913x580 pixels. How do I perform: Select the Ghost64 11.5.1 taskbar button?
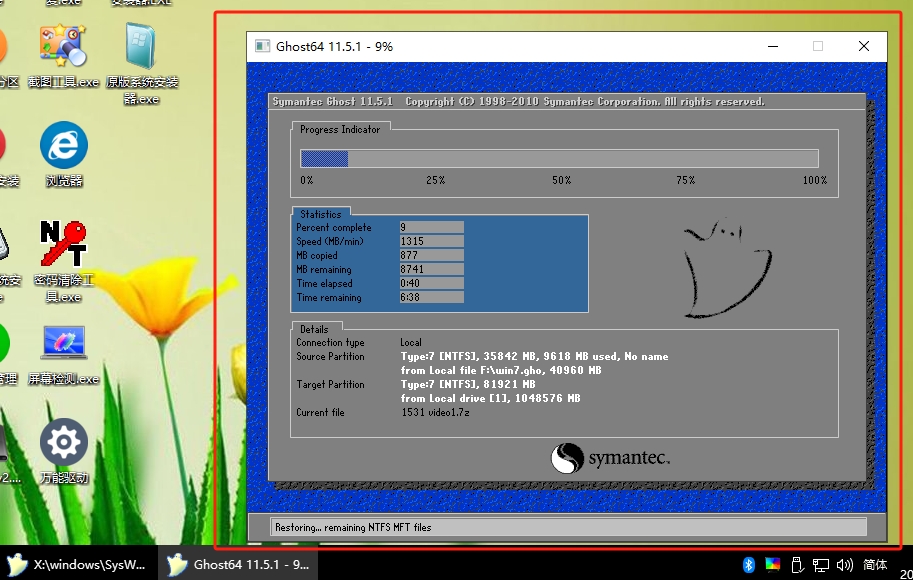click(238, 564)
